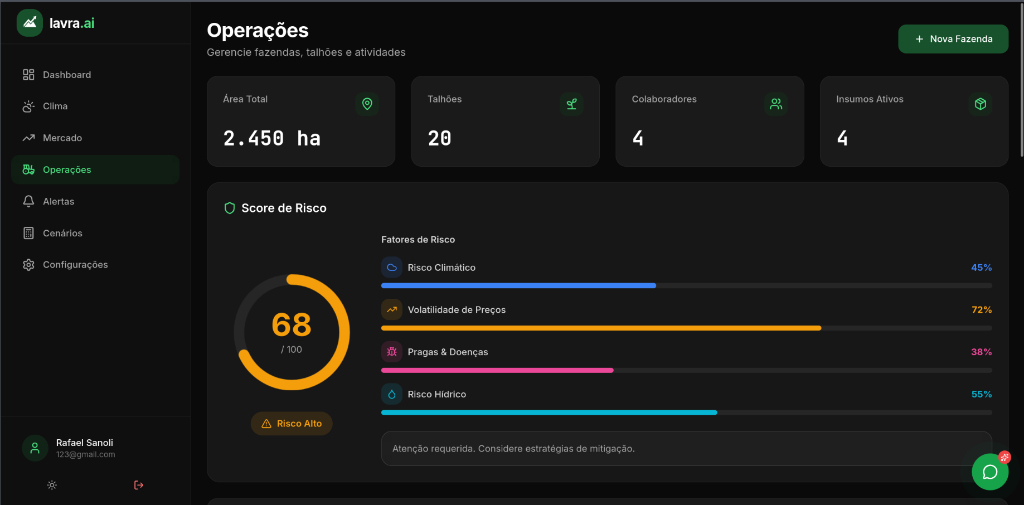The height and width of the screenshot is (505, 1024).
Task: Select Cenários in the sidebar
Action: pyautogui.click(x=62, y=233)
